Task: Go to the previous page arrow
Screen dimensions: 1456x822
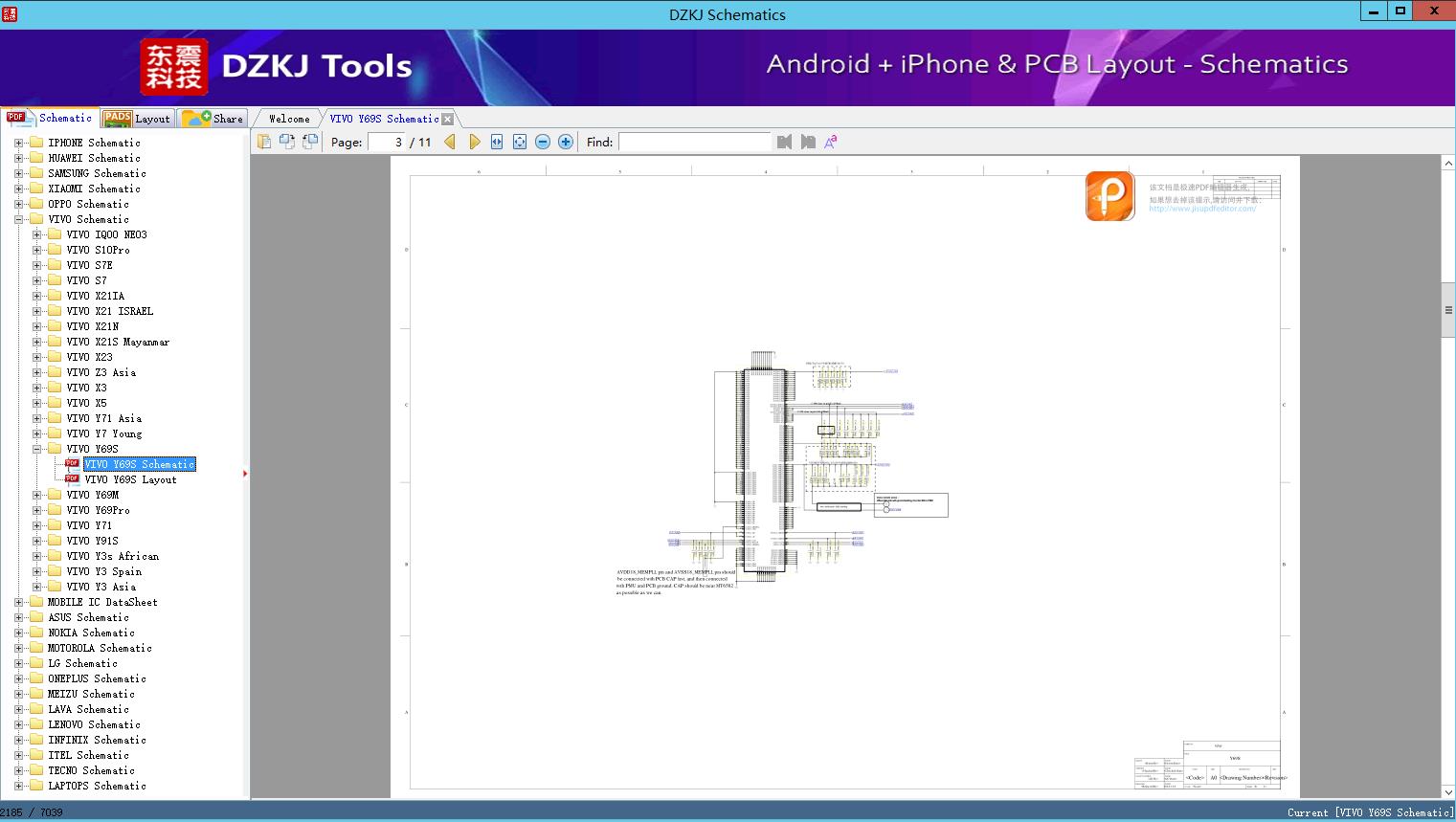Action: [x=450, y=142]
